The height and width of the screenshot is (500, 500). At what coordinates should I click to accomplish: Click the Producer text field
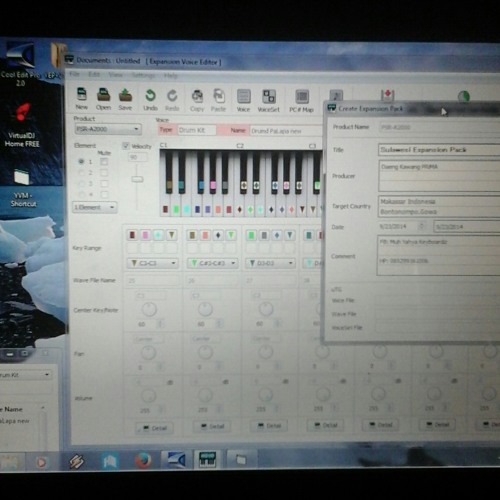(x=439, y=176)
